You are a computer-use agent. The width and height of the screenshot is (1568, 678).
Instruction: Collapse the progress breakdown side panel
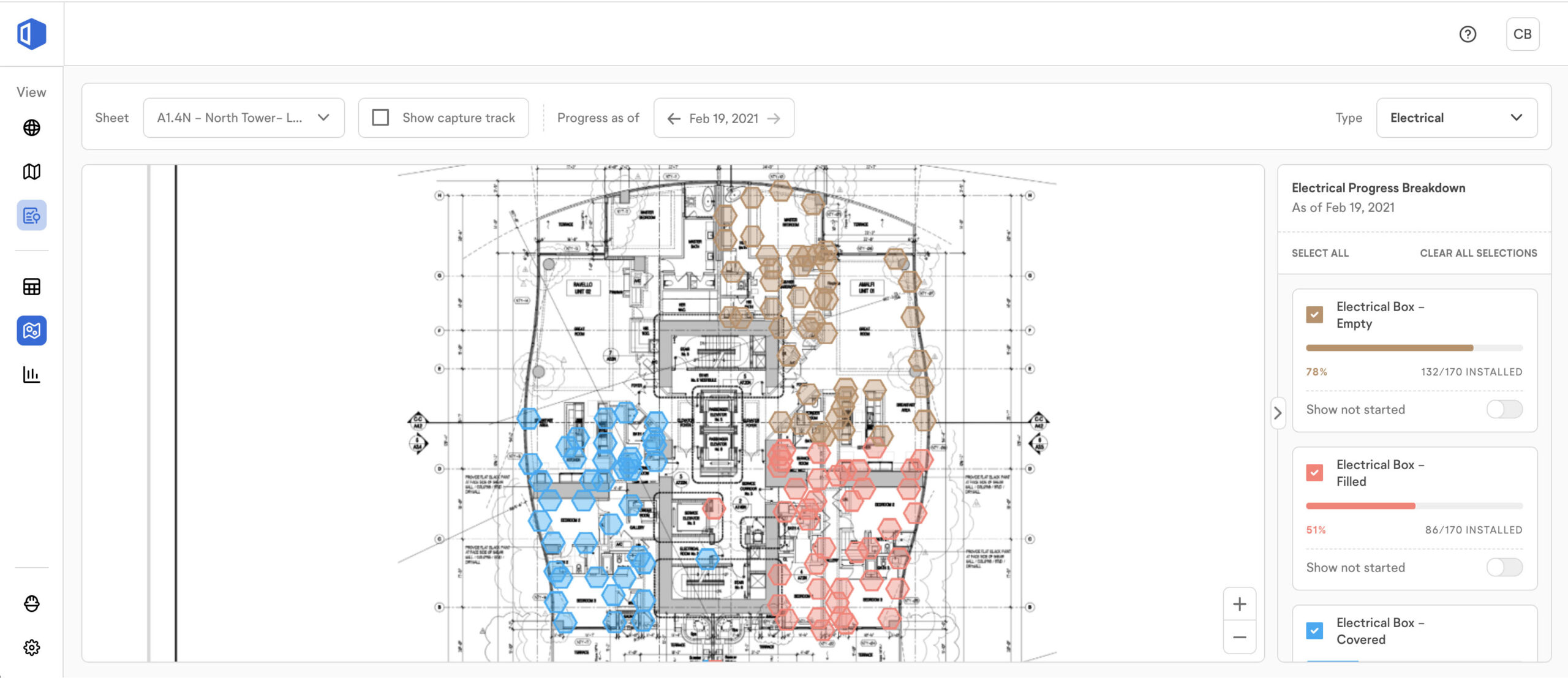[x=1278, y=413]
